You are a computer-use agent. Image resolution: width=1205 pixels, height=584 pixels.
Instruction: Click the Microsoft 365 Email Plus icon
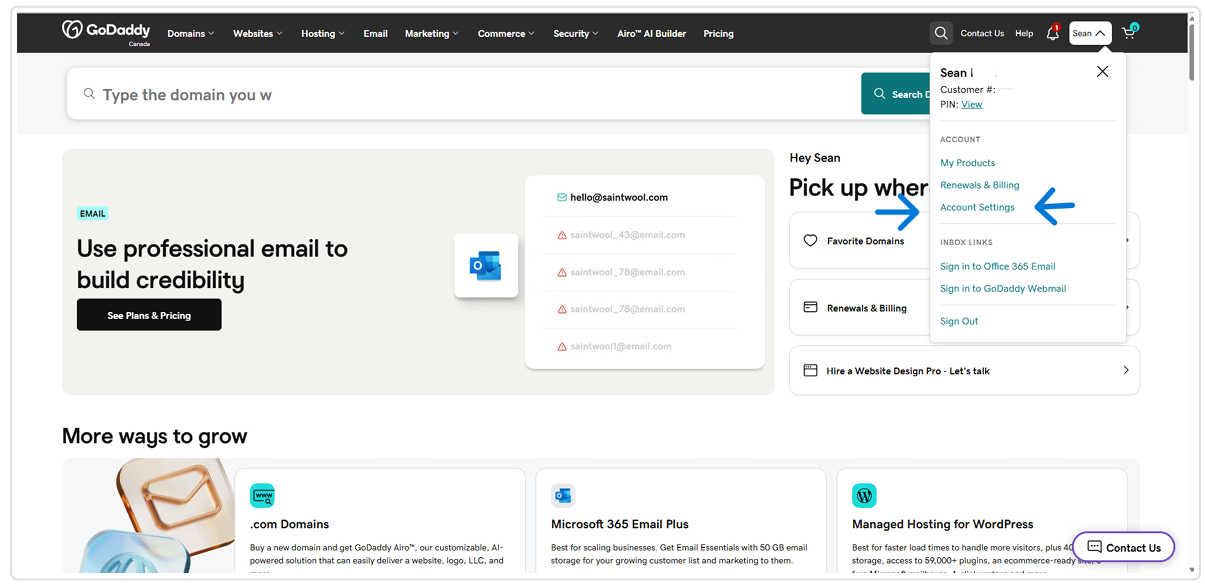[563, 495]
